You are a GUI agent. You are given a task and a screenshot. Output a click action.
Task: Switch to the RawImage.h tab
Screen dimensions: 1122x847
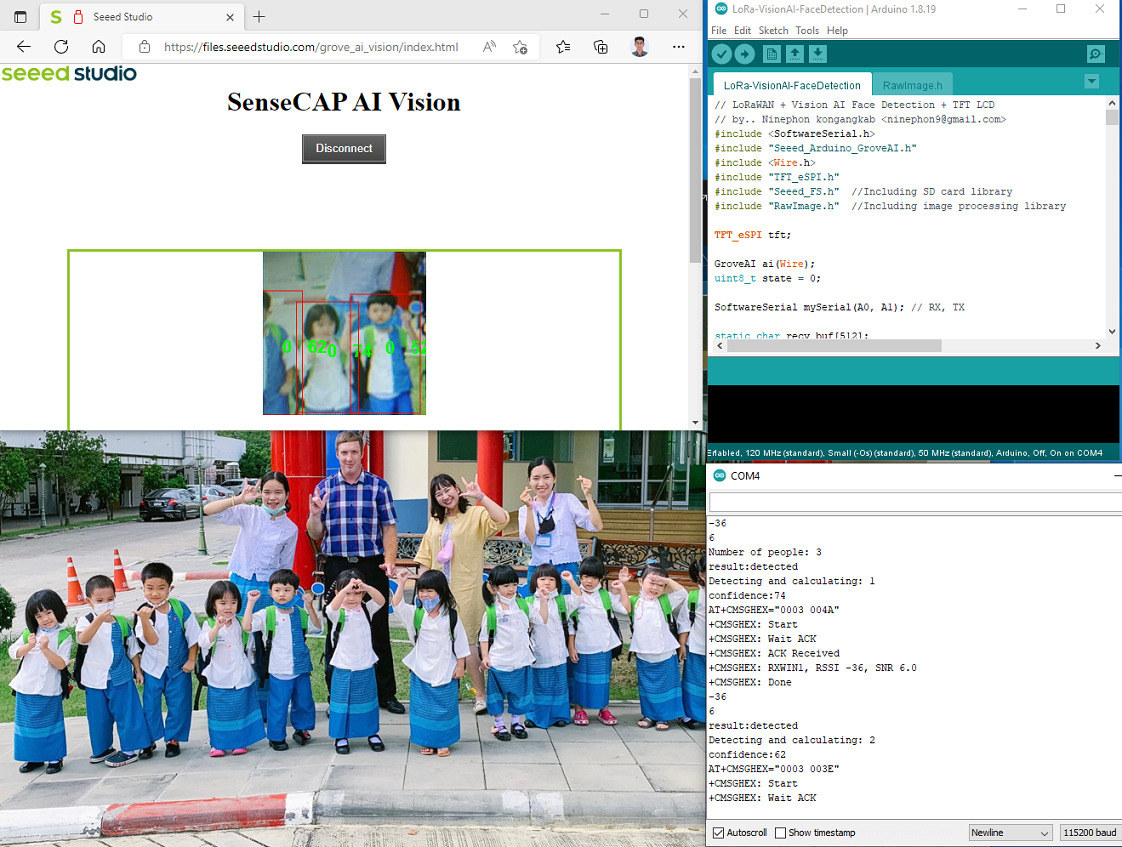[912, 85]
